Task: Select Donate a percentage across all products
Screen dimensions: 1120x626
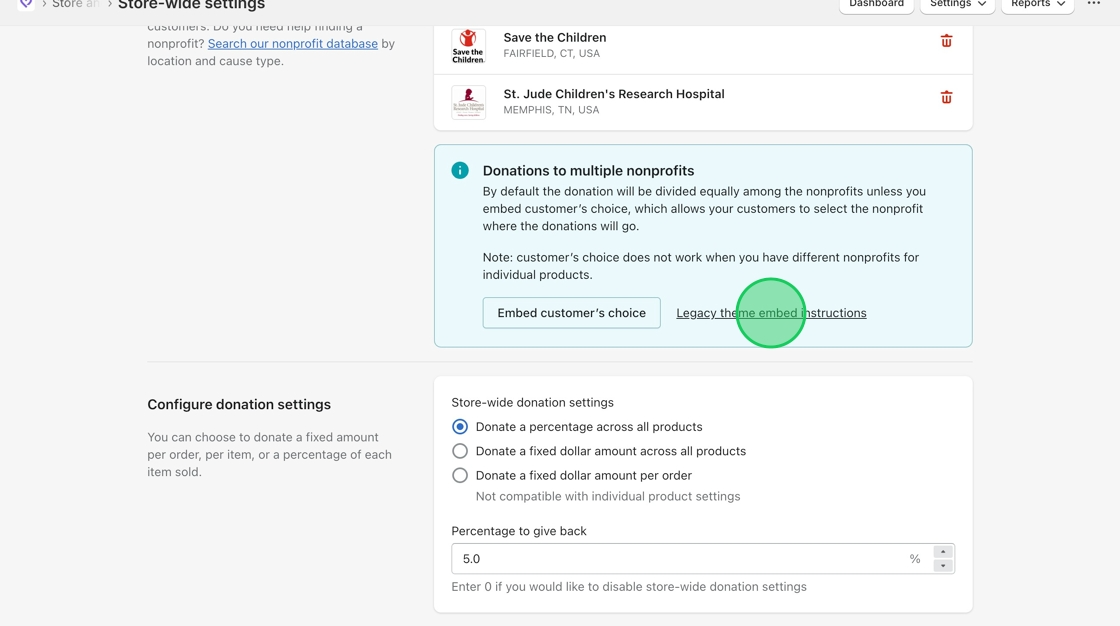Action: [x=460, y=427]
